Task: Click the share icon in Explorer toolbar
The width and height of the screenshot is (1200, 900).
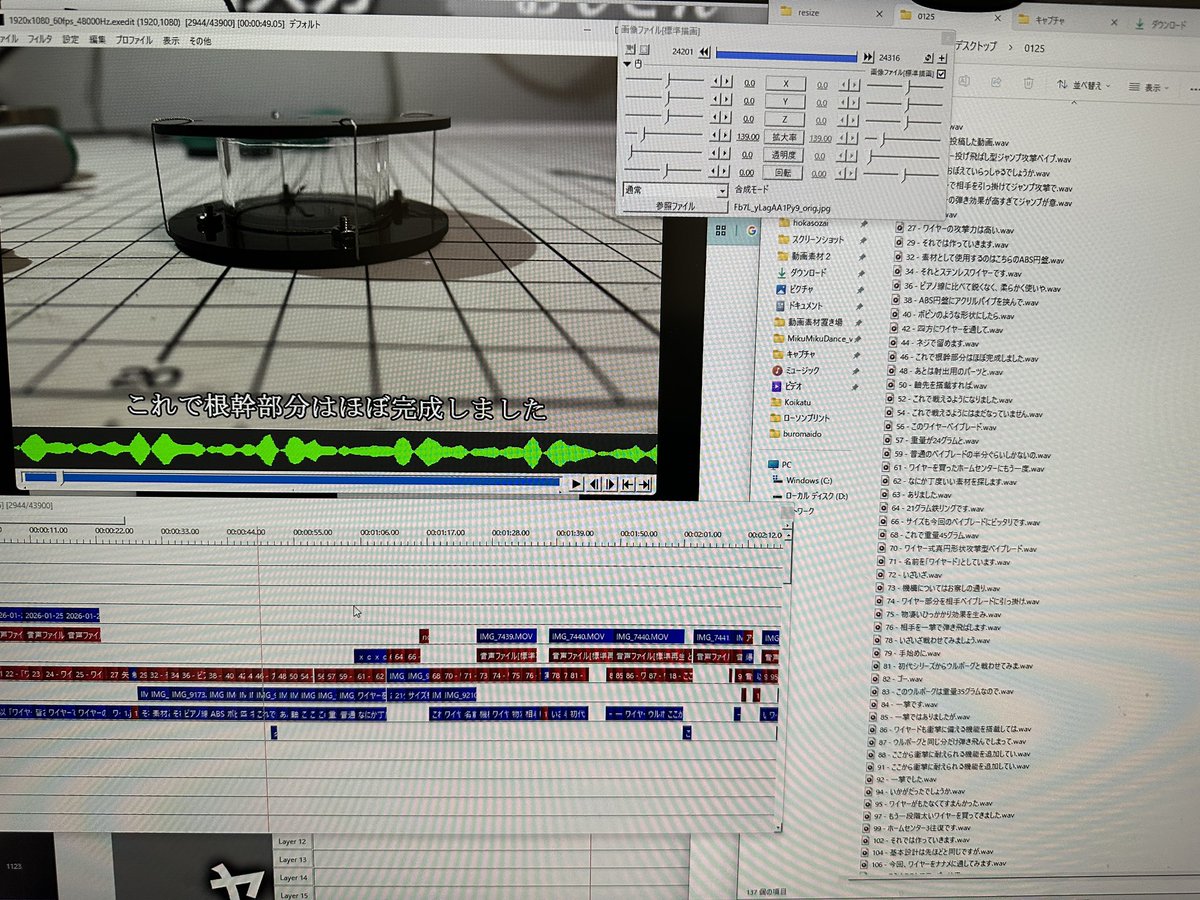Action: [996, 83]
